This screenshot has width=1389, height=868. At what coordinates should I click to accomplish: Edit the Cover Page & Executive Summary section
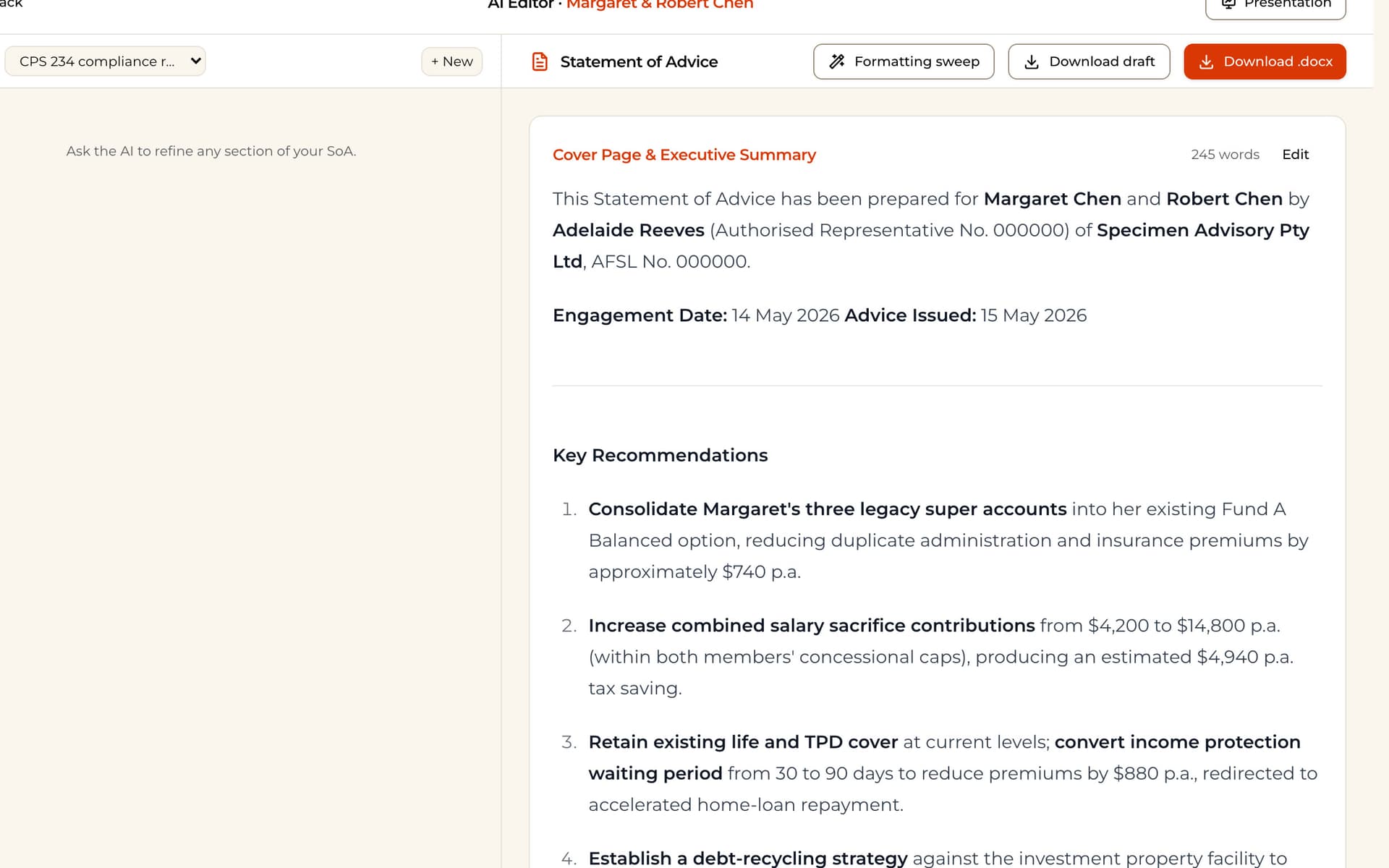pyautogui.click(x=1295, y=154)
